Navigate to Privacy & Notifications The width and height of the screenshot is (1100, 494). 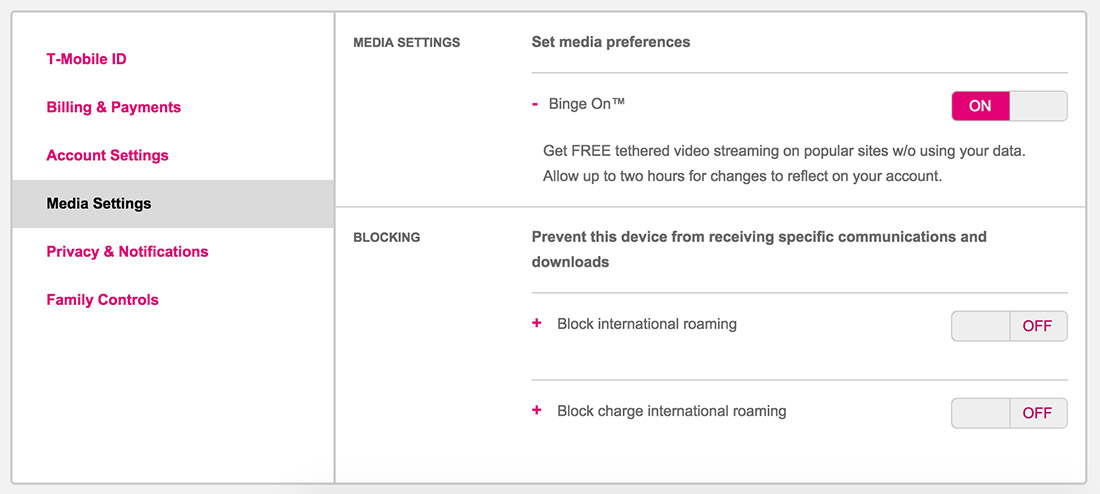pyautogui.click(x=128, y=251)
